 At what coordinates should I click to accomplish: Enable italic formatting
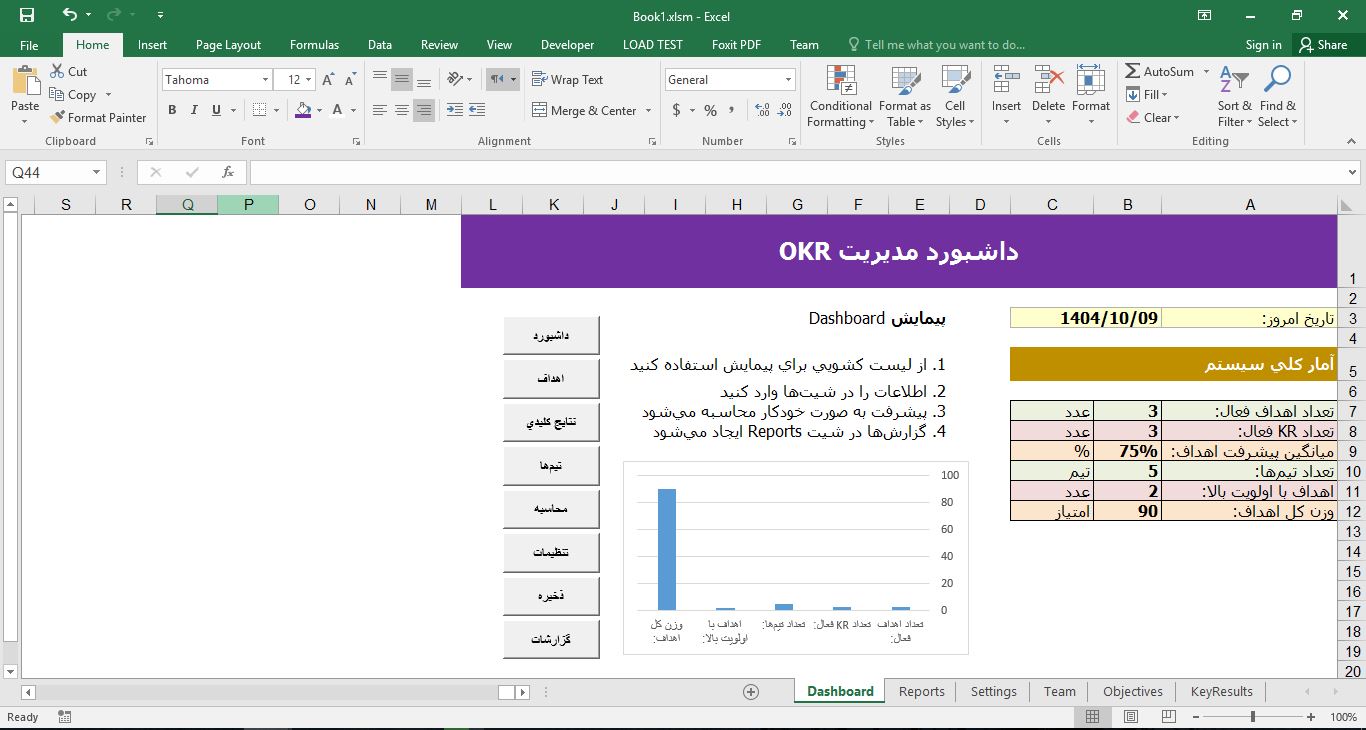click(192, 110)
